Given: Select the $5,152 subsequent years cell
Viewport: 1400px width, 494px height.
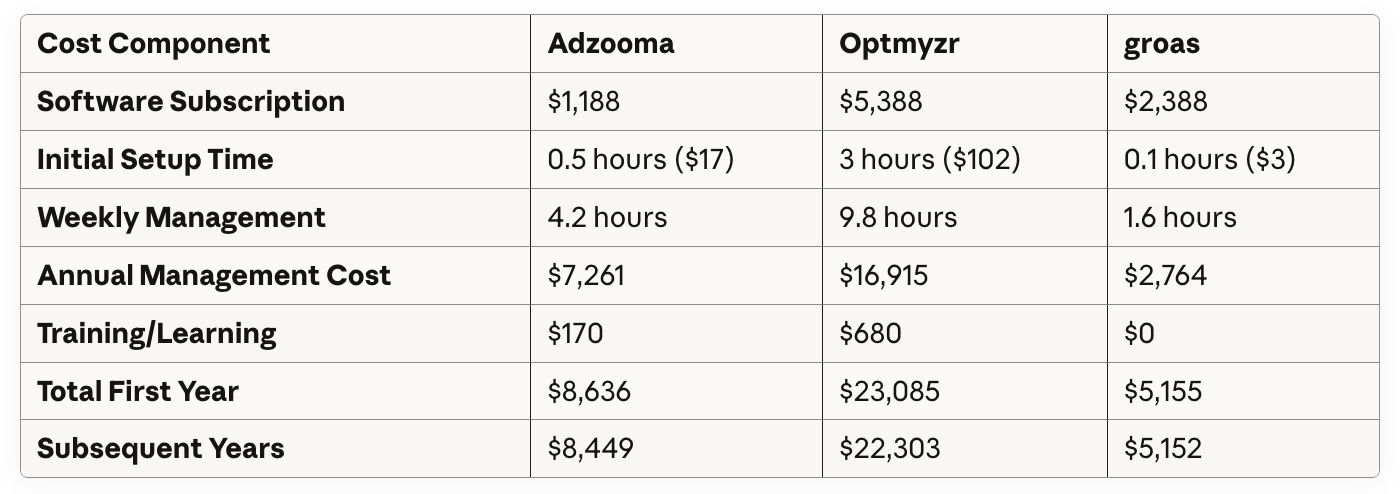Looking at the screenshot, I should click(1163, 449).
